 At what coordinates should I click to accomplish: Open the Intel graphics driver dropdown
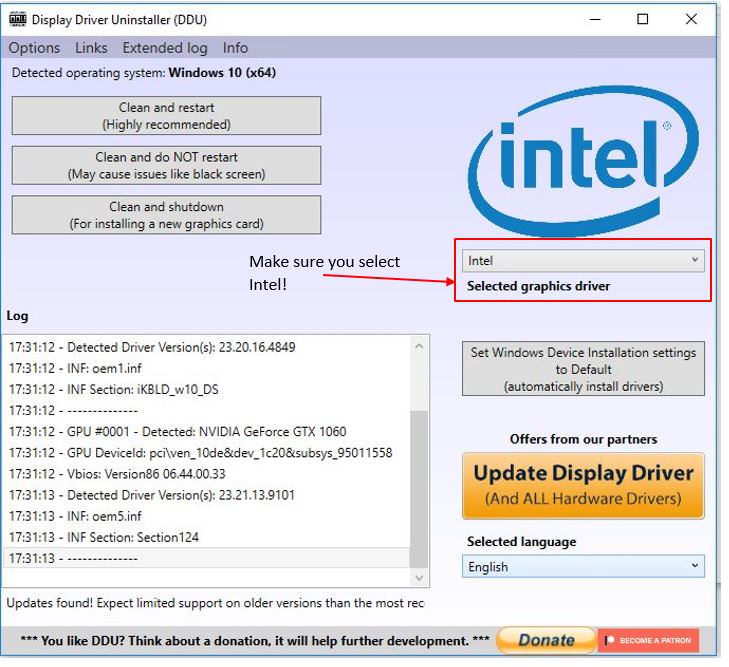[x=583, y=261]
